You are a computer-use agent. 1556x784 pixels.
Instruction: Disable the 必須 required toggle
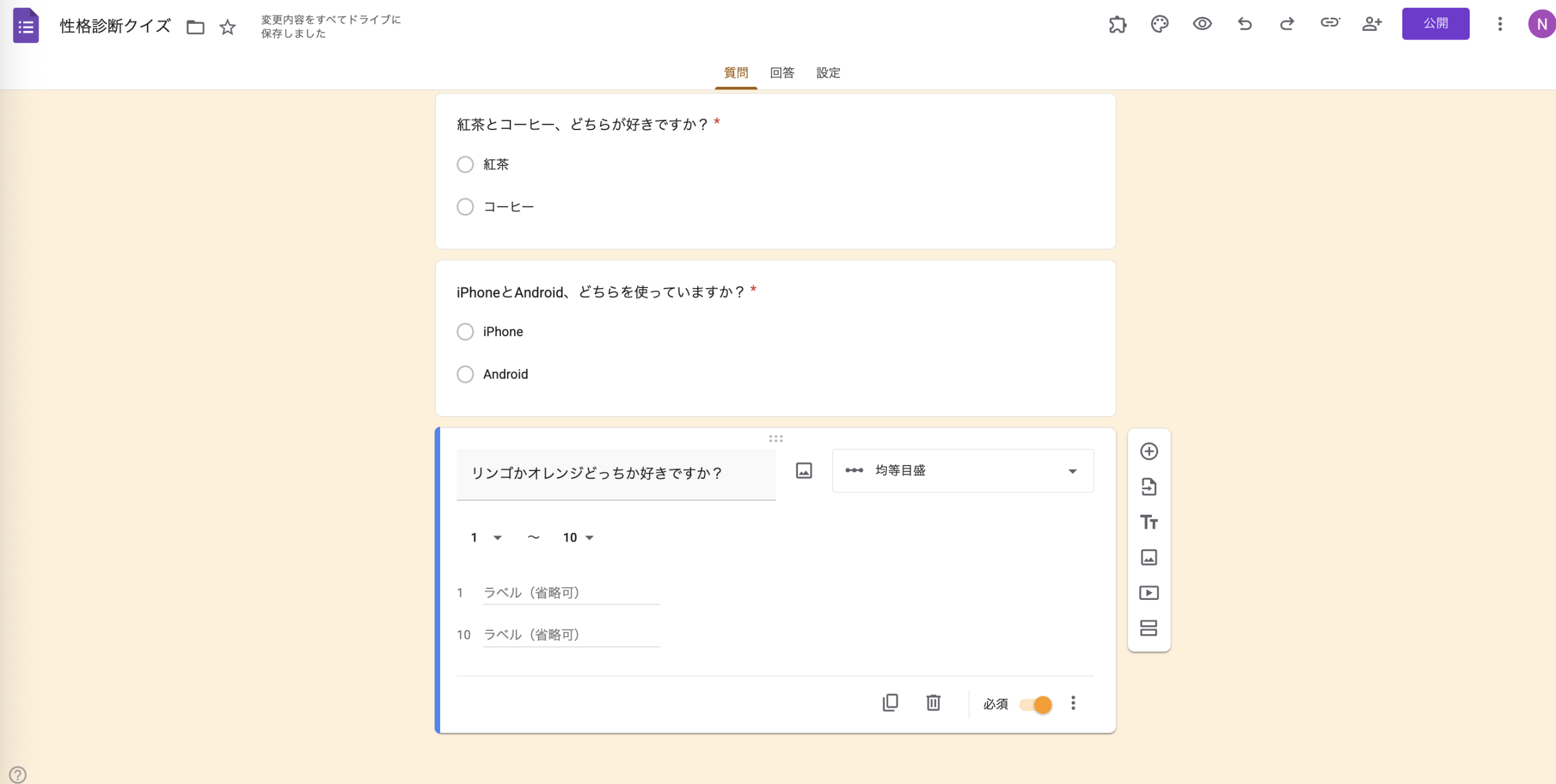click(1036, 704)
